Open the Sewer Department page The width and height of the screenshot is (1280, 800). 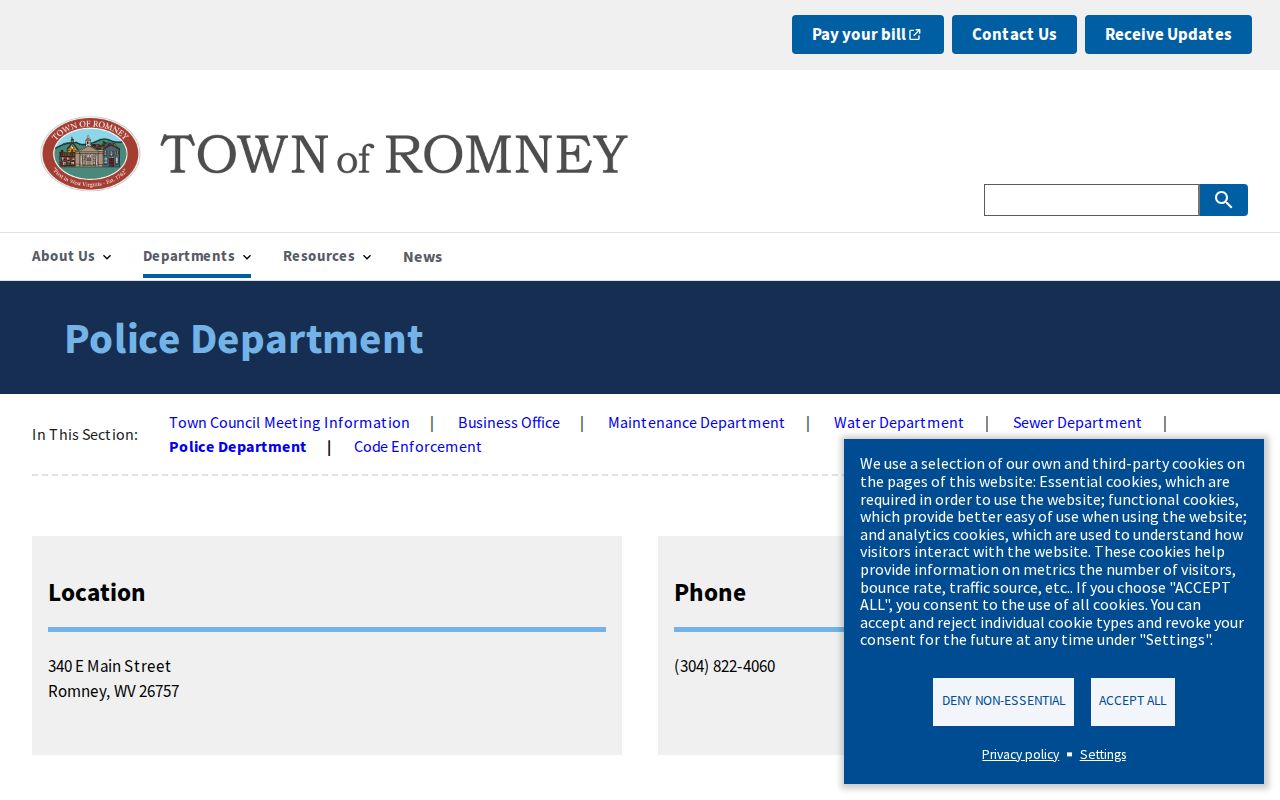(x=1077, y=422)
